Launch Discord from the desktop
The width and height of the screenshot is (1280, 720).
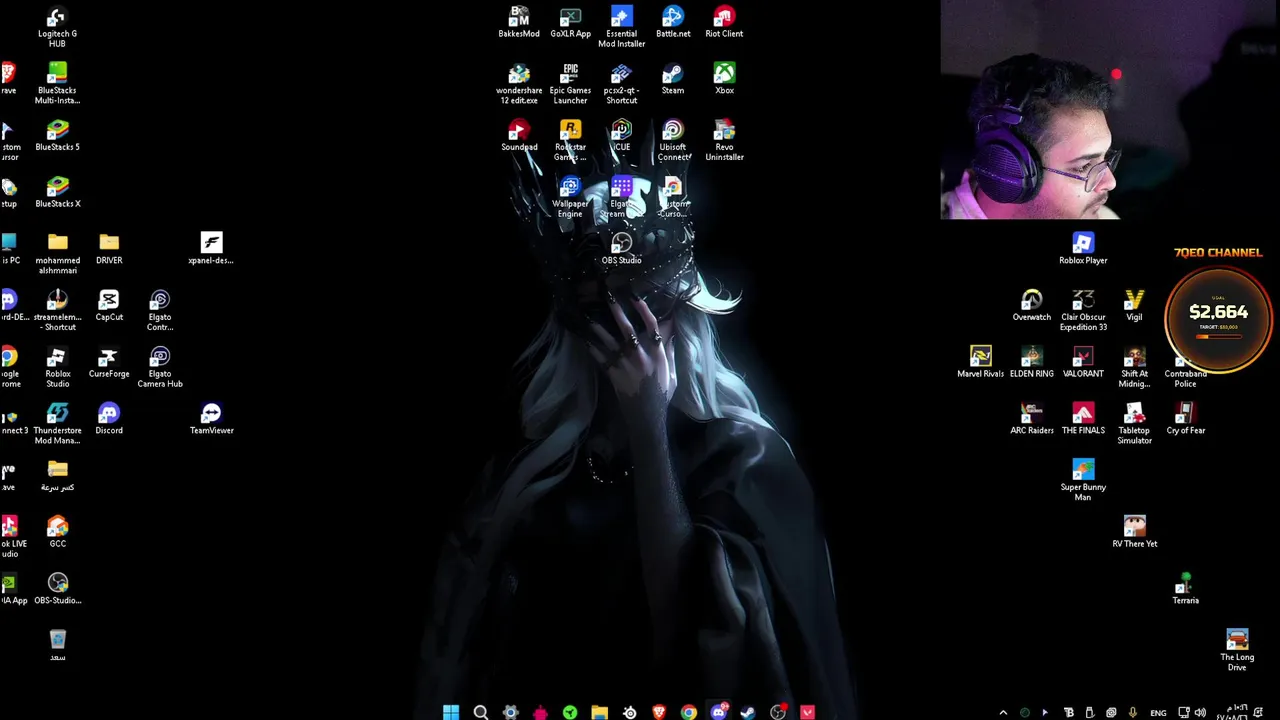pyautogui.click(x=109, y=420)
